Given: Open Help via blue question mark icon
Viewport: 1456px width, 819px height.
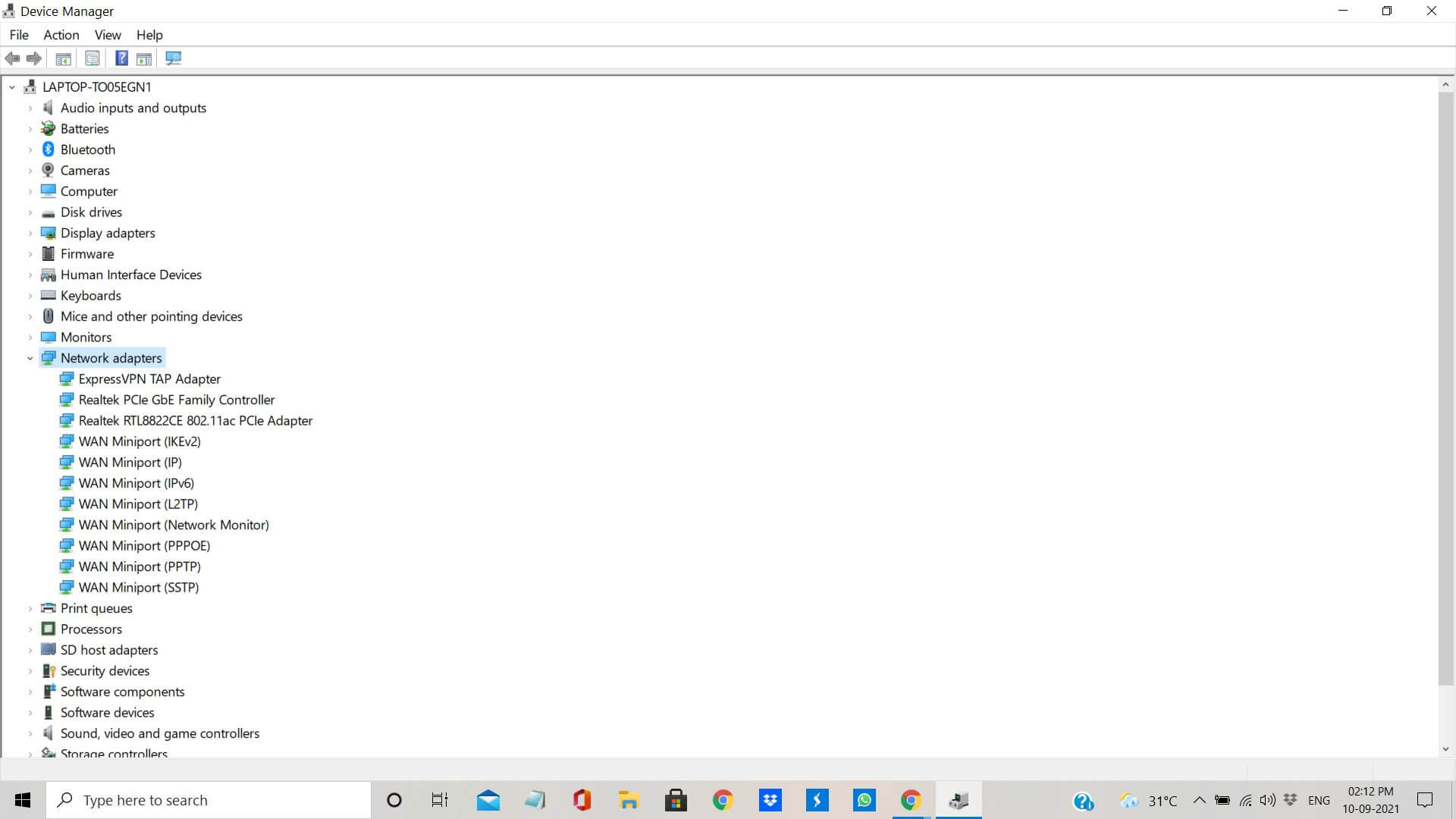Looking at the screenshot, I should [x=121, y=58].
